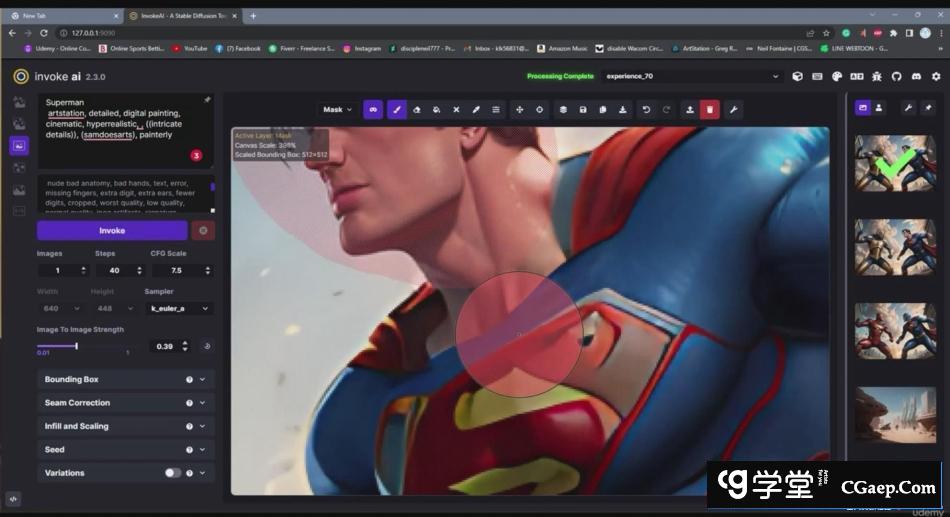Pin the gallery panel
The width and height of the screenshot is (950, 517).
tap(928, 107)
